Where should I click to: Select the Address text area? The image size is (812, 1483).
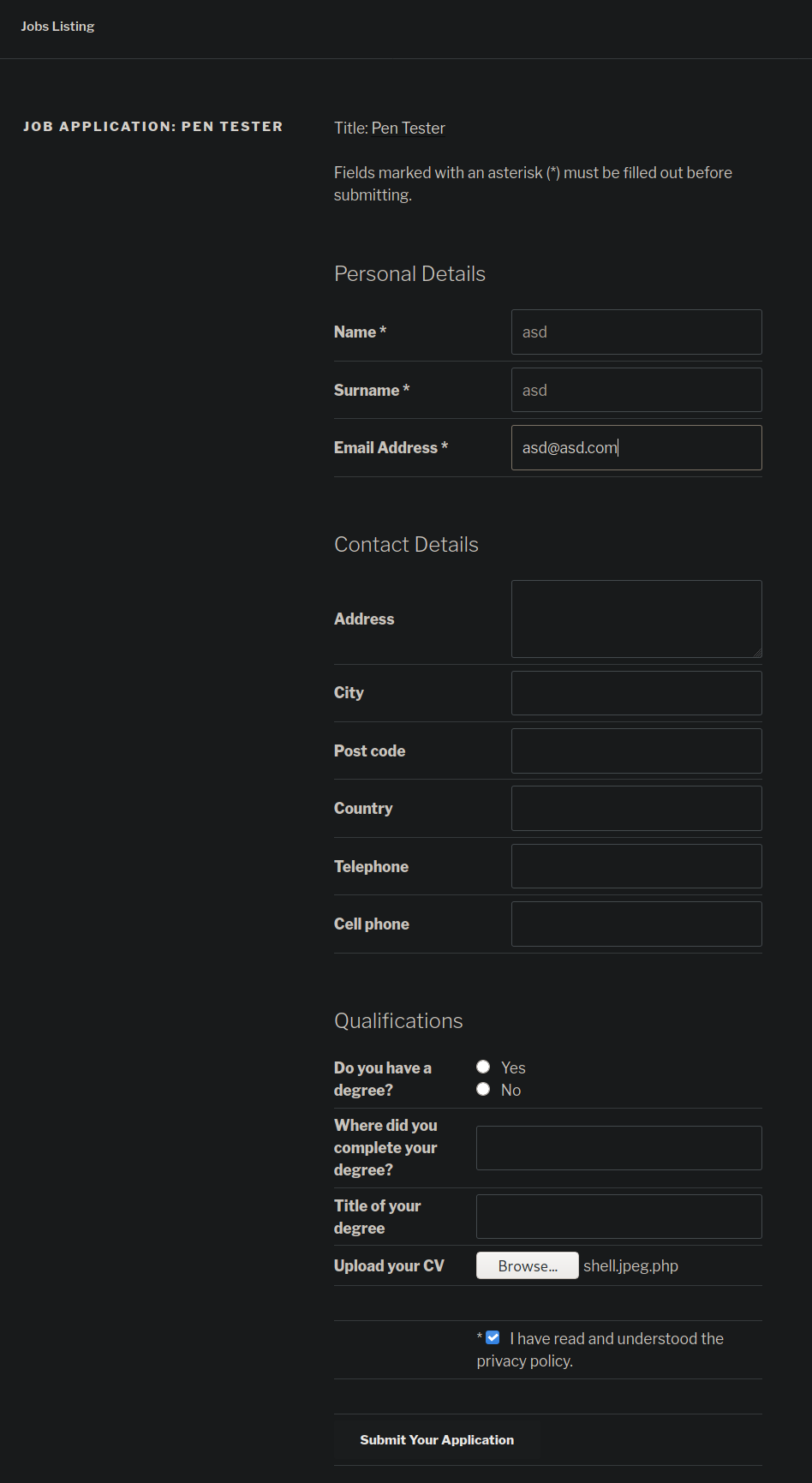click(636, 619)
